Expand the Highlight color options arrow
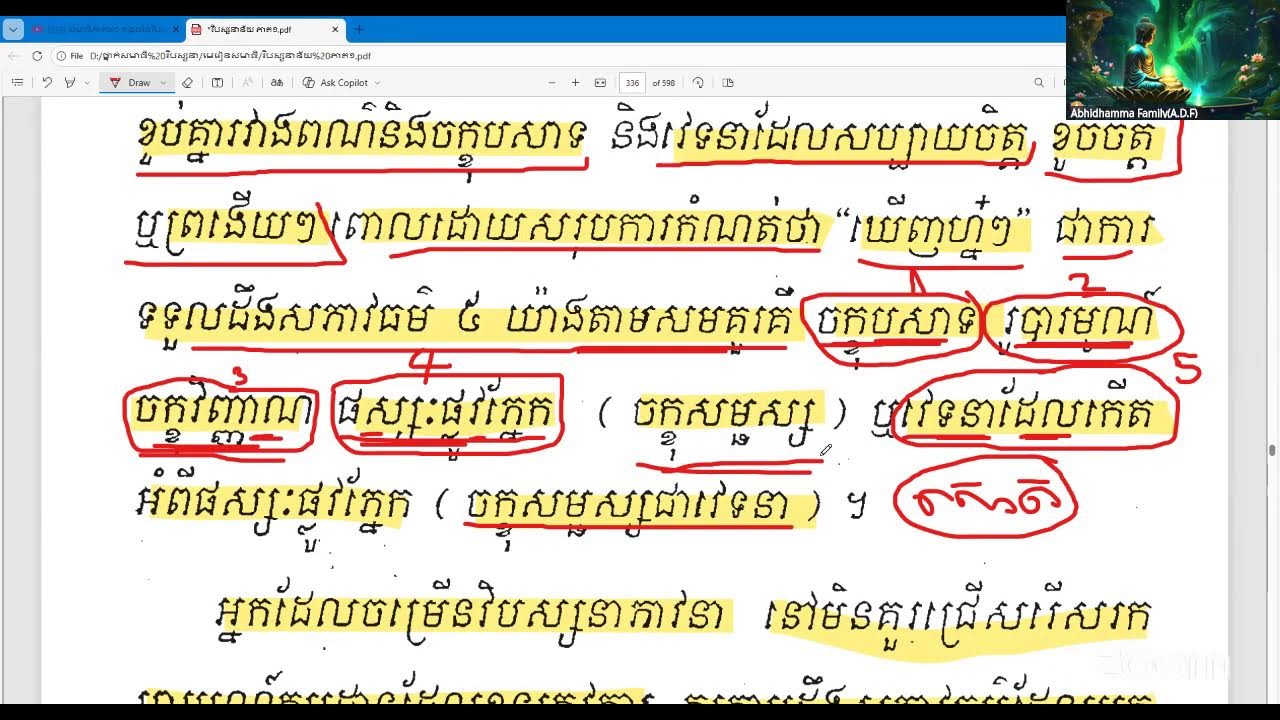 [88, 83]
